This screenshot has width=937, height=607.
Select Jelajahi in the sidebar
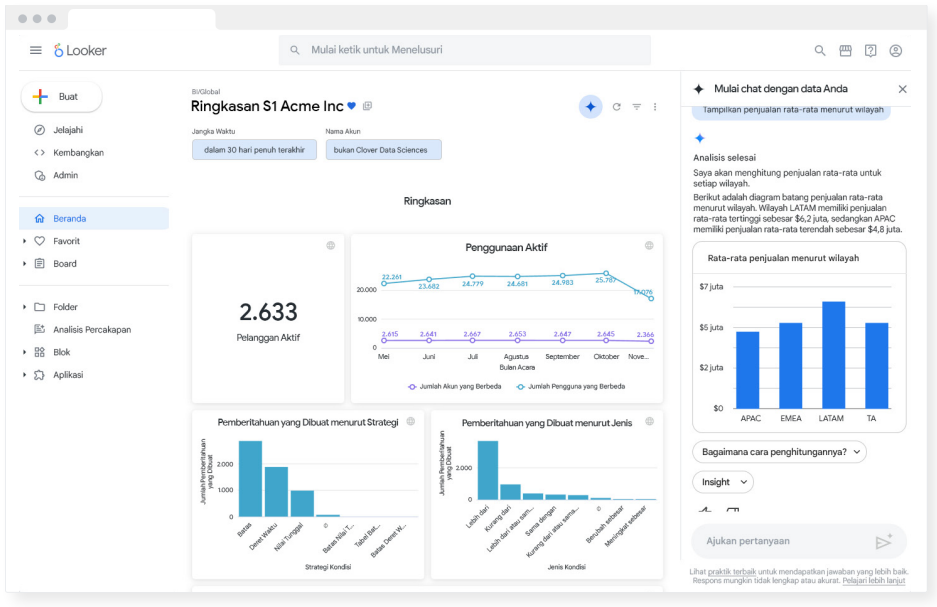[68, 130]
